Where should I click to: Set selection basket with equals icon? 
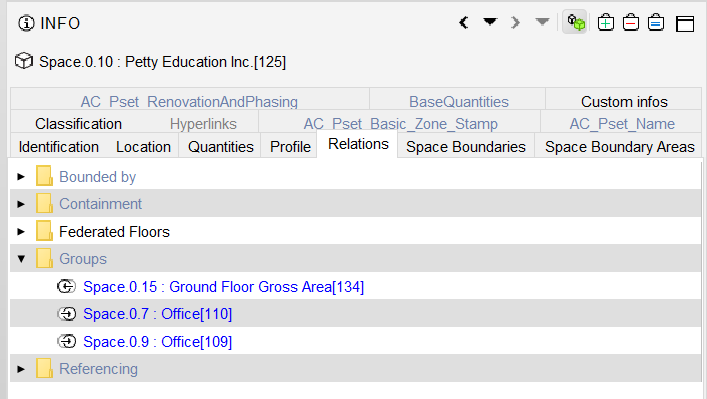656,23
